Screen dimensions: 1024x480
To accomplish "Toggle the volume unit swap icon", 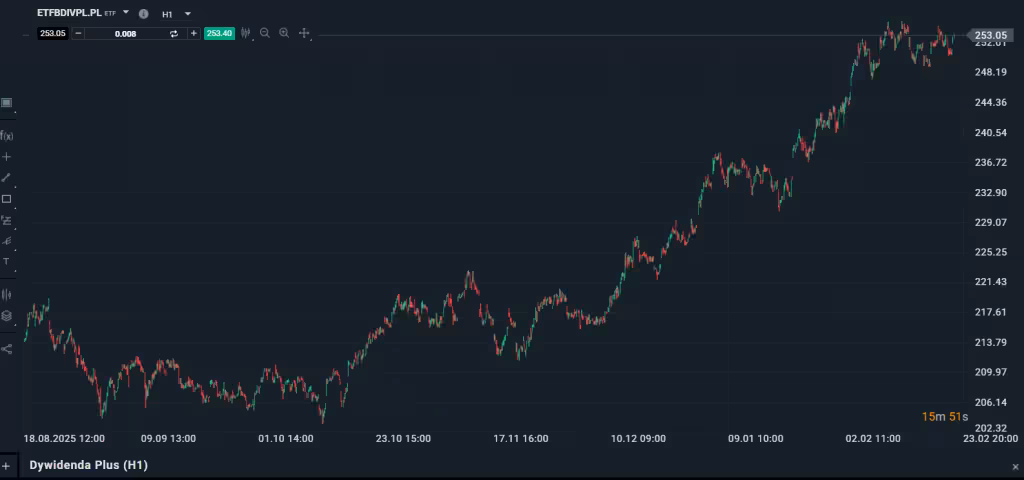I will click(173, 33).
